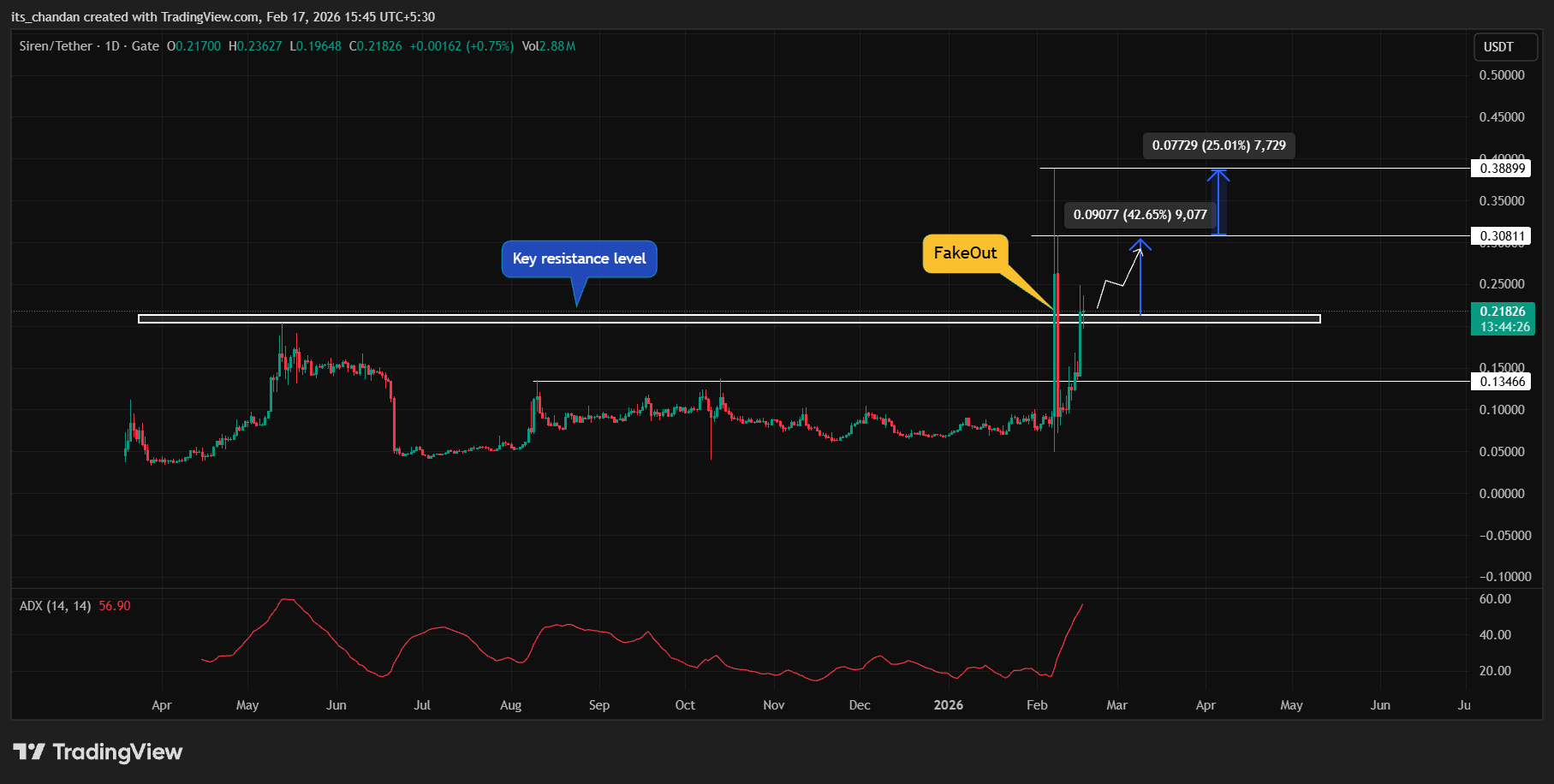Click the yellow FakeOut annotation label
This screenshot has height=784, width=1554.
[x=965, y=253]
